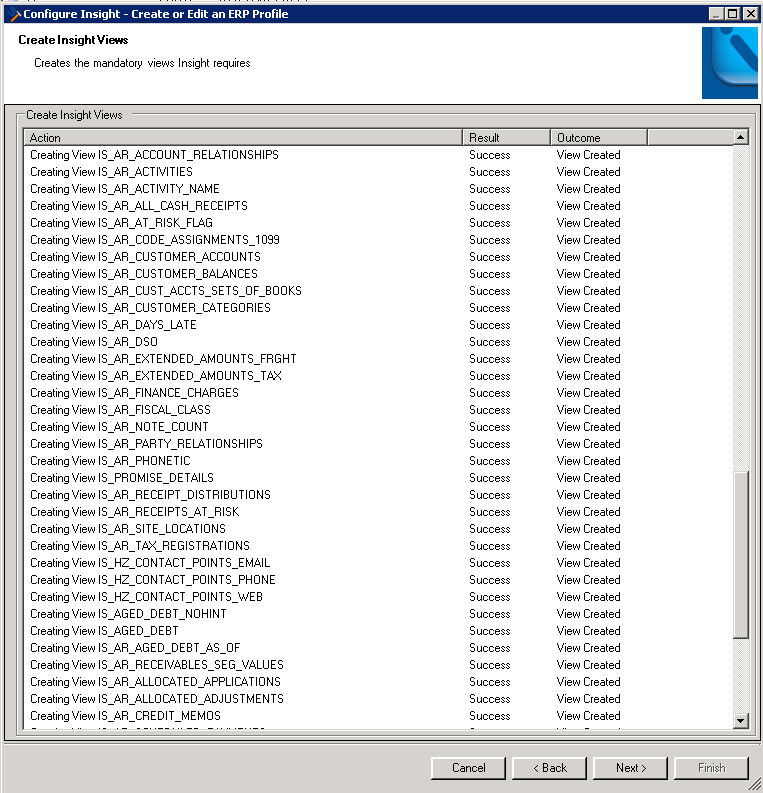Sort by the Action column header
Image resolution: width=763 pixels, height=793 pixels.
pyautogui.click(x=243, y=138)
